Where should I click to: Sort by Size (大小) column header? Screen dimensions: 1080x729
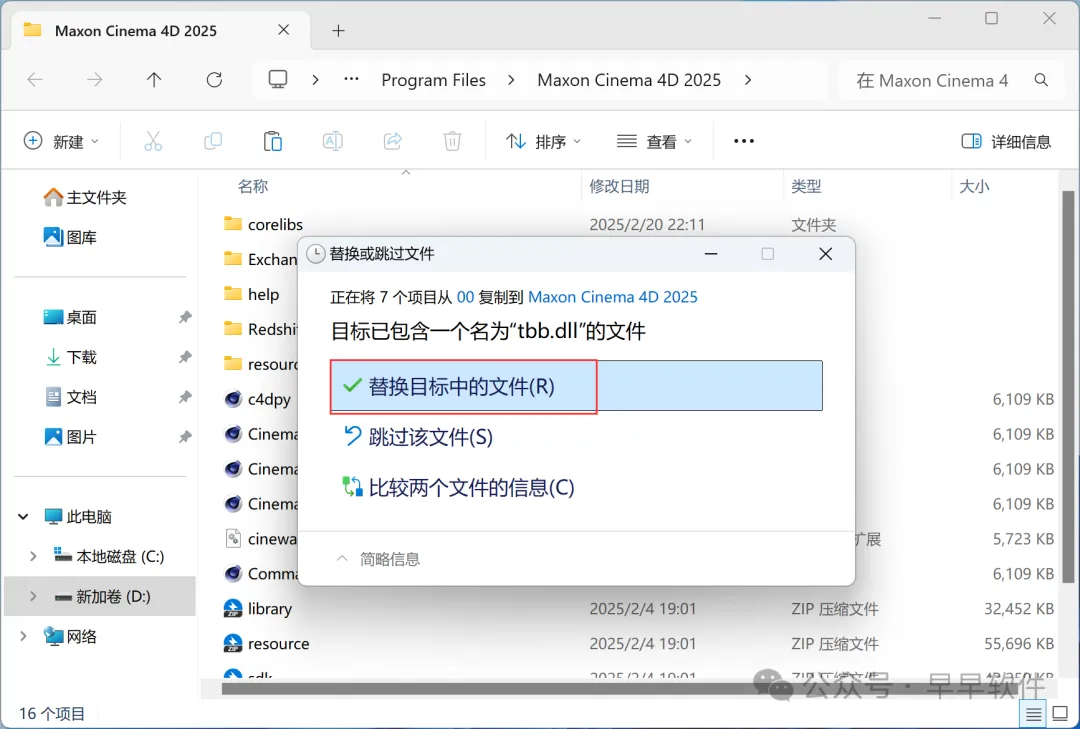[974, 186]
